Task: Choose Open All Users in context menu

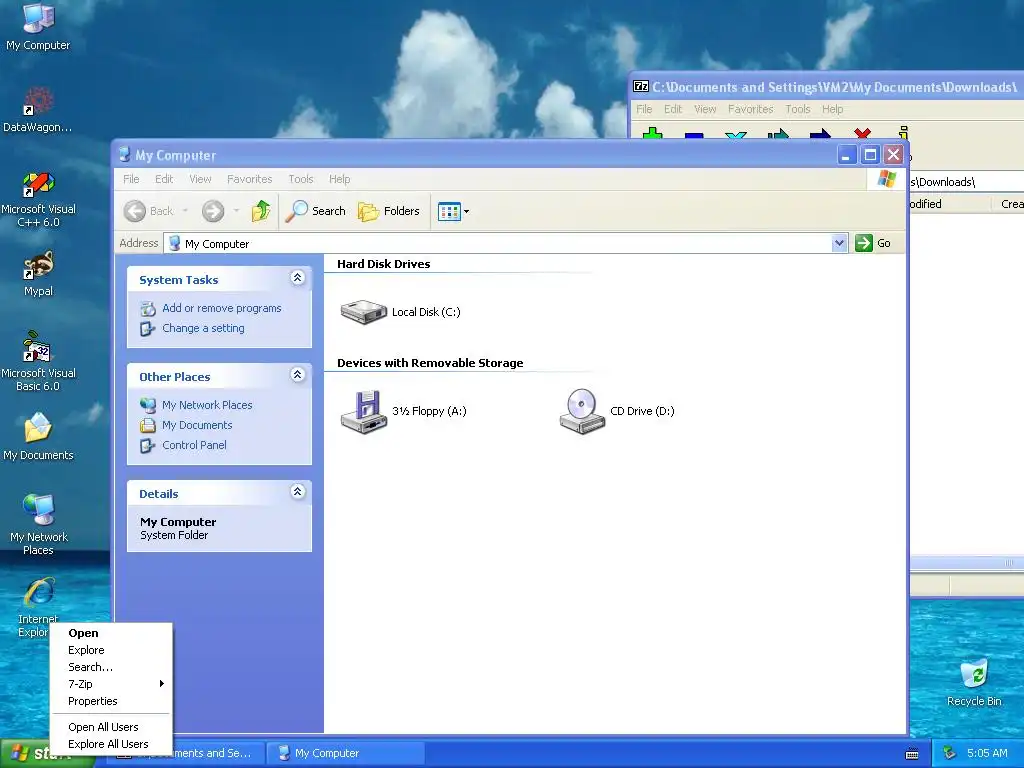Action: tap(111, 727)
